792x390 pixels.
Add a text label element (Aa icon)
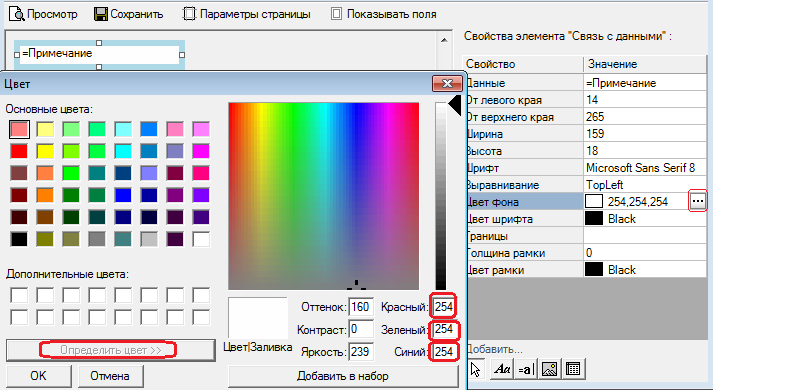503,369
